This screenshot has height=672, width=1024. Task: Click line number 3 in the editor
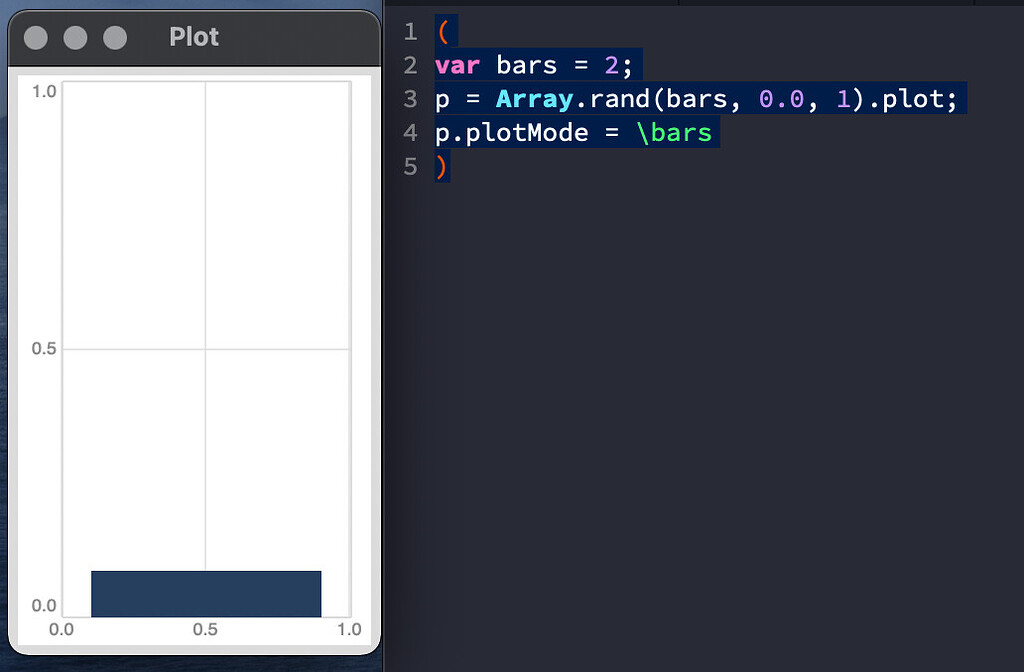click(x=410, y=98)
